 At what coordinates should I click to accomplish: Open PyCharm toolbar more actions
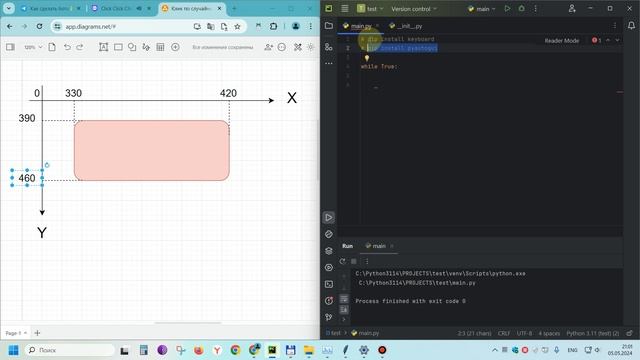536,9
